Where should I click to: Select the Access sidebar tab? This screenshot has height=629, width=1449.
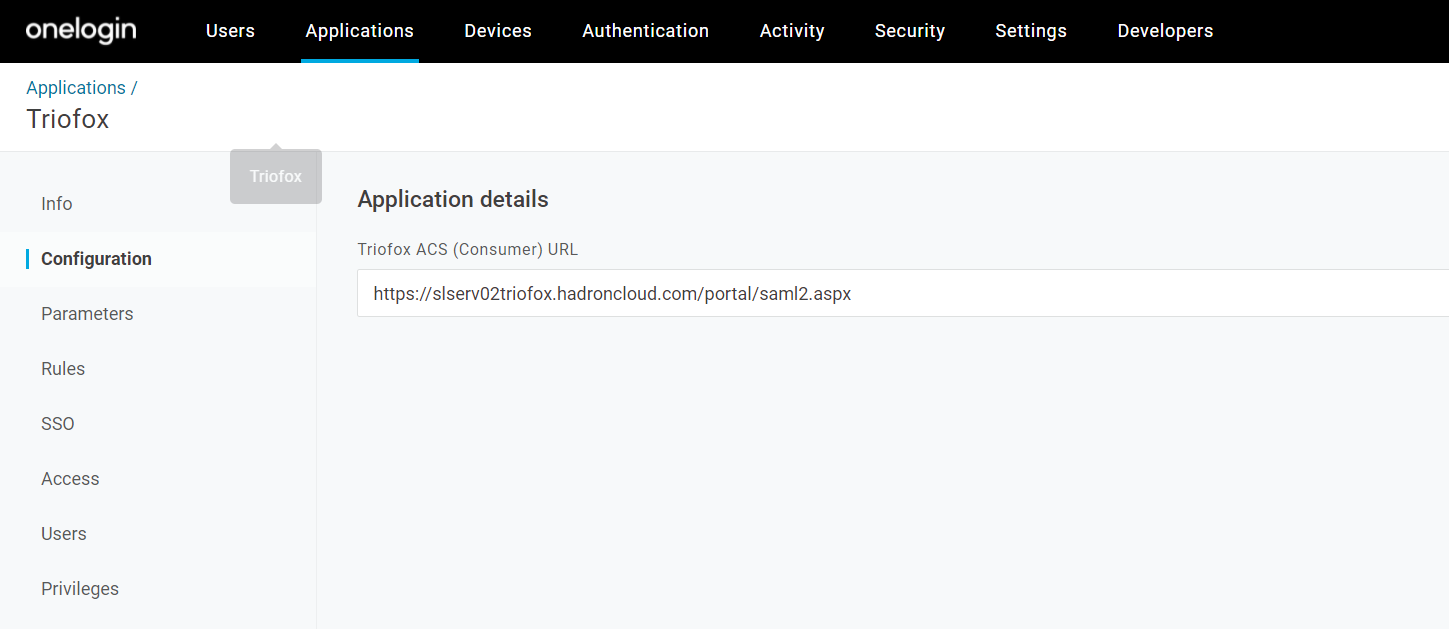pos(70,479)
